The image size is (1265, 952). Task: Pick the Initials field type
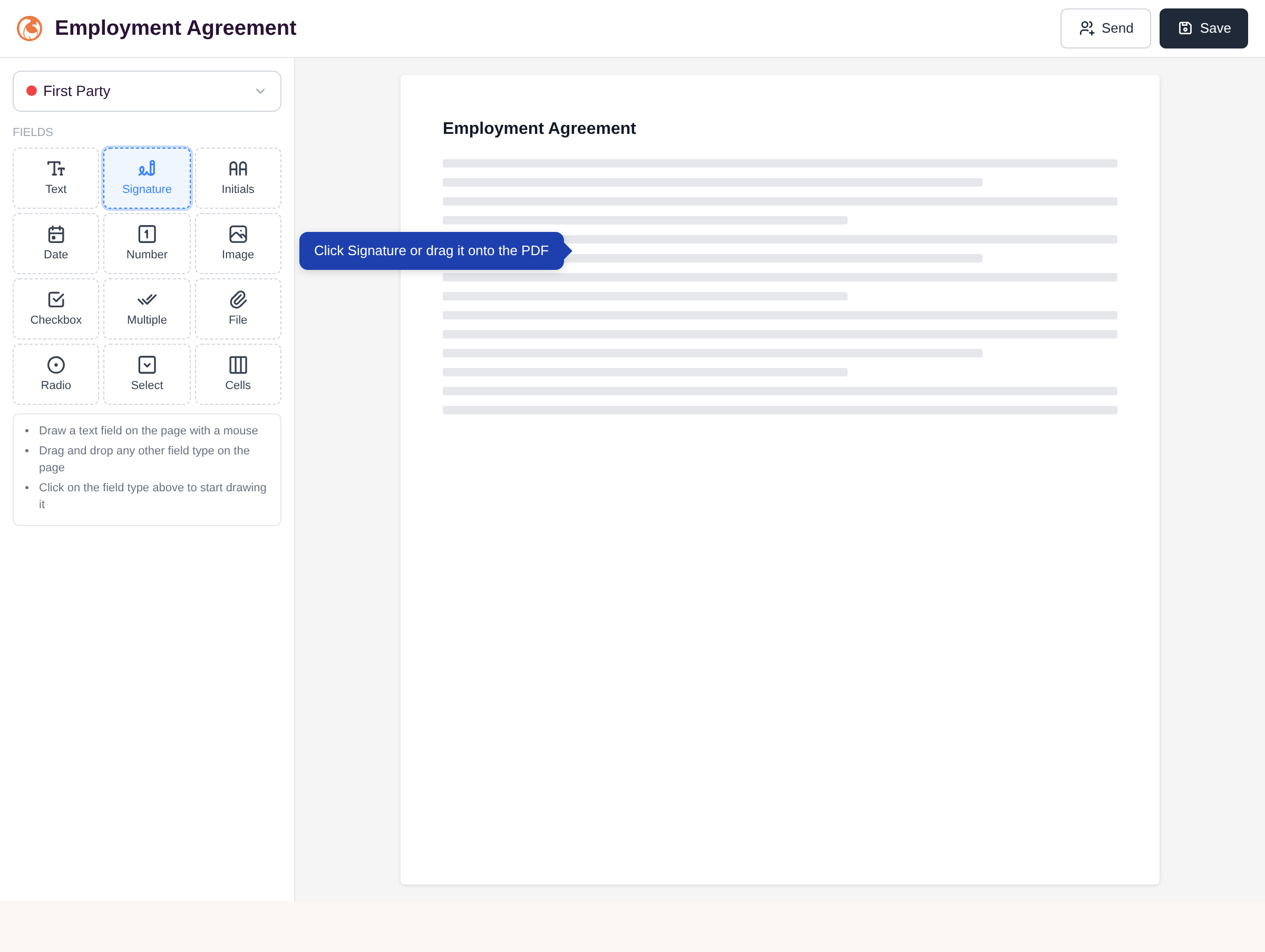point(238,178)
